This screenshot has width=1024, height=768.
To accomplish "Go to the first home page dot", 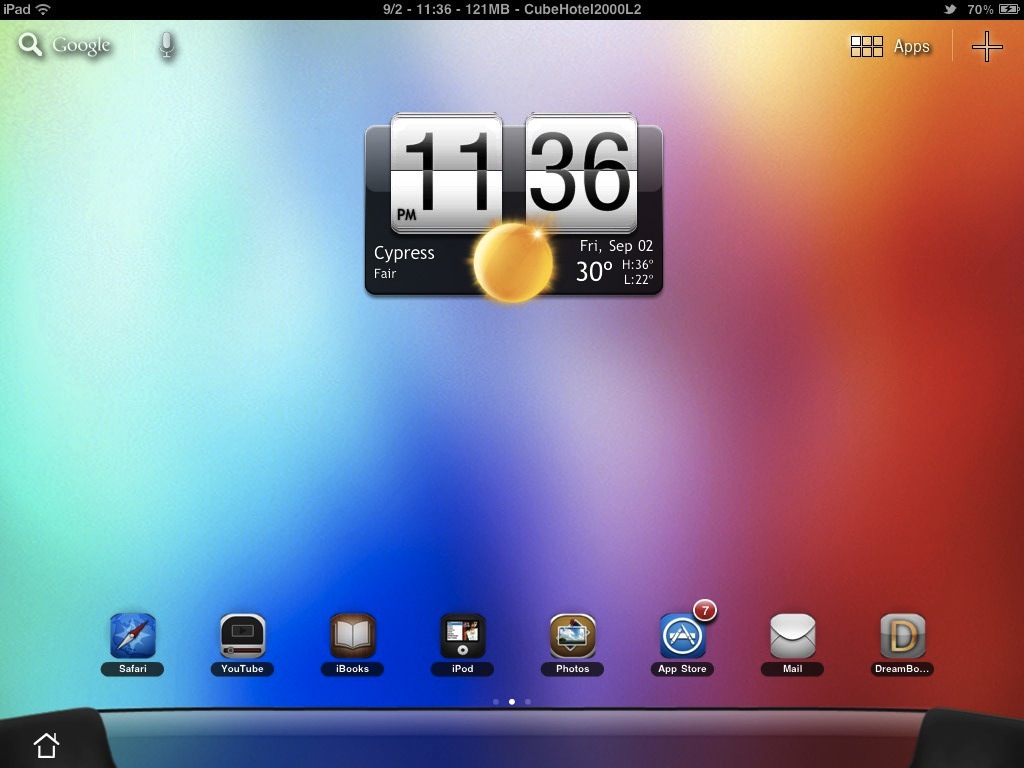I will 496,702.
